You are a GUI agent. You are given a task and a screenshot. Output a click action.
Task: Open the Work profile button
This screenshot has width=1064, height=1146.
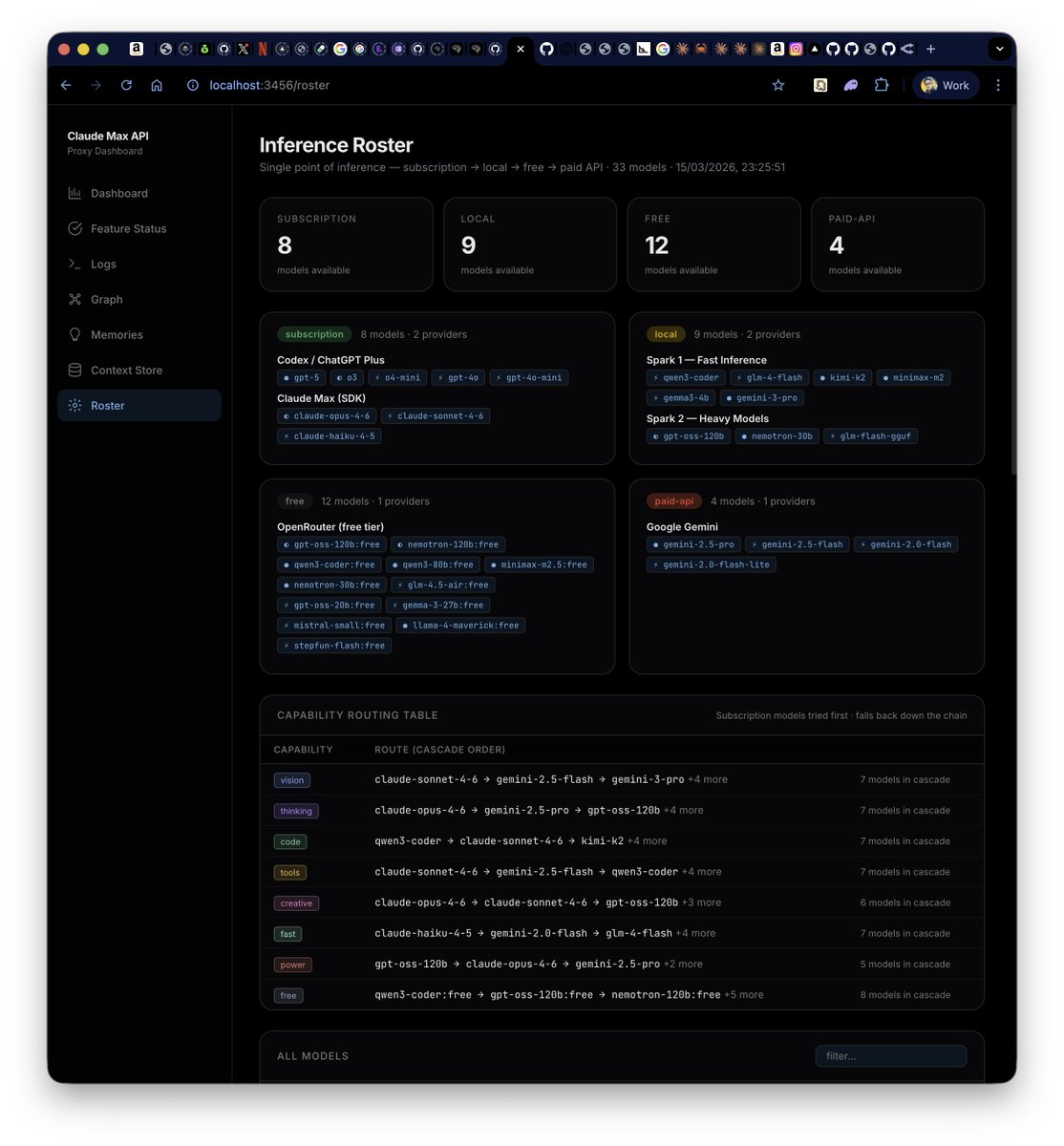(946, 85)
